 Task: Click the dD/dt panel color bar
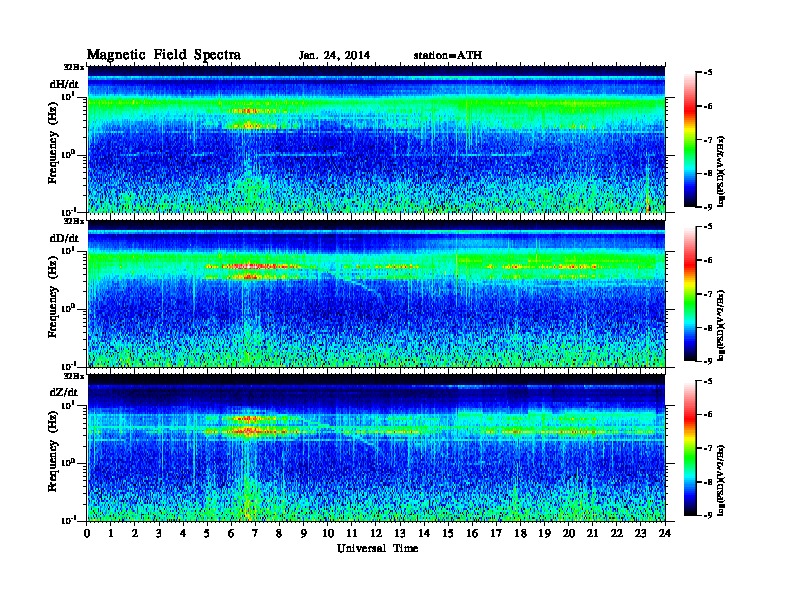(x=690, y=293)
